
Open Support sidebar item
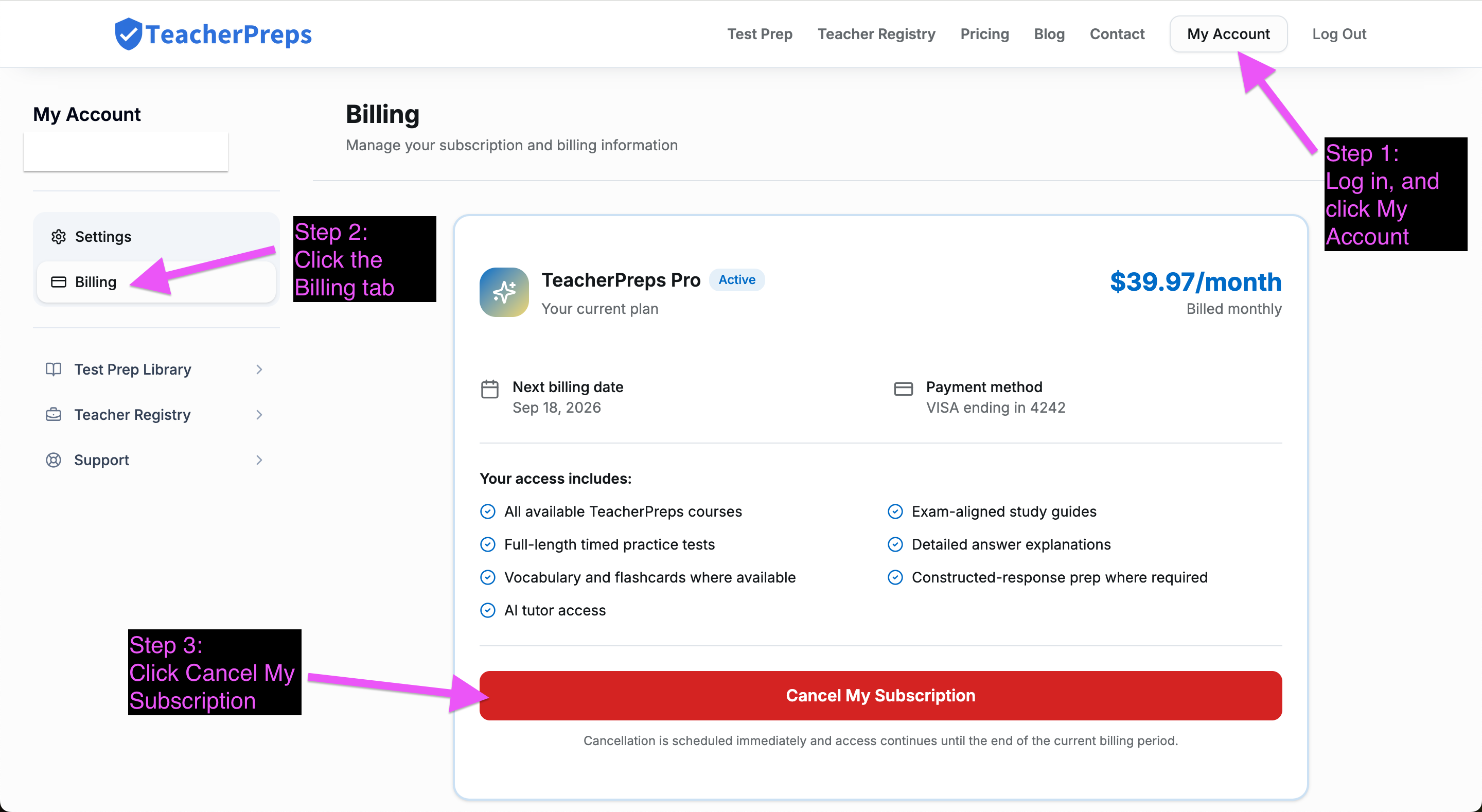click(155, 460)
